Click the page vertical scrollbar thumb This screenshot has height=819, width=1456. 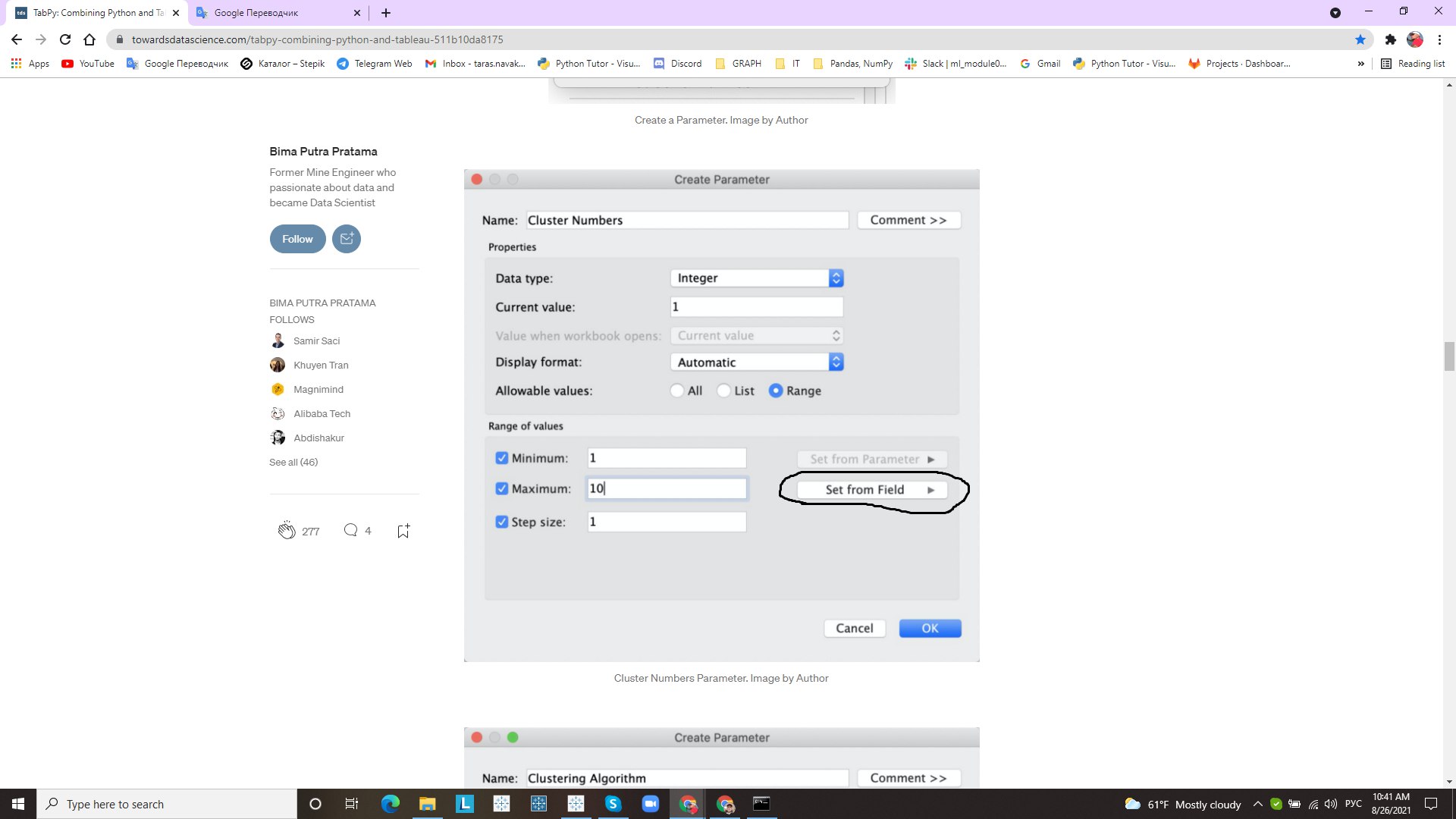coord(1449,356)
